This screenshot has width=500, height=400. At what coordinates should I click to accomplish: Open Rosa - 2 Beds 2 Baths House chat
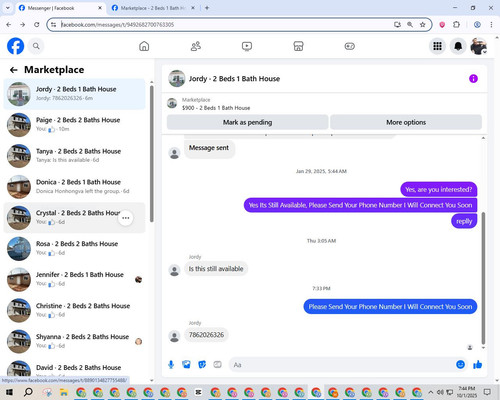tap(74, 249)
